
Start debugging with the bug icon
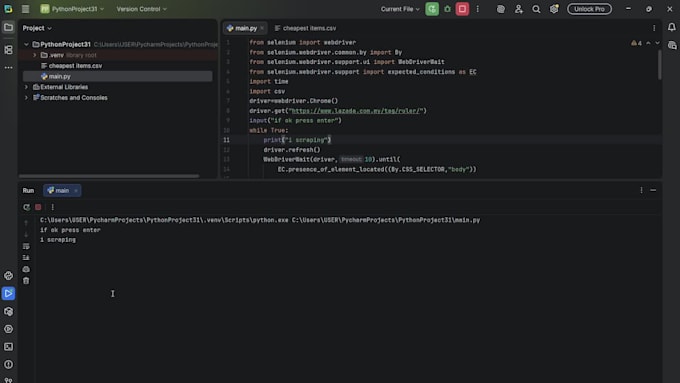448,9
